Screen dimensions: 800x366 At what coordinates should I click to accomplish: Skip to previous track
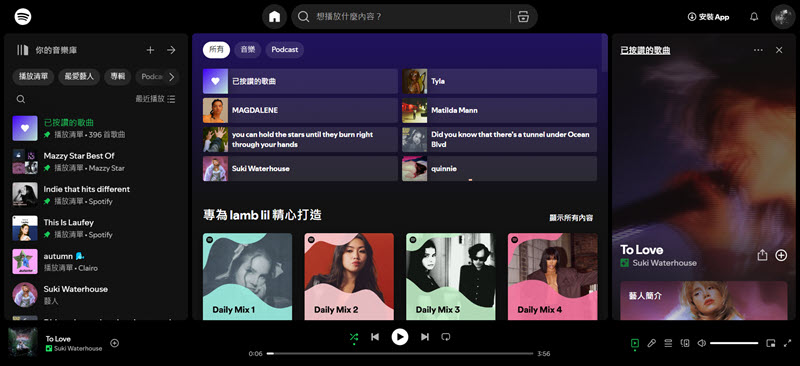(375, 337)
